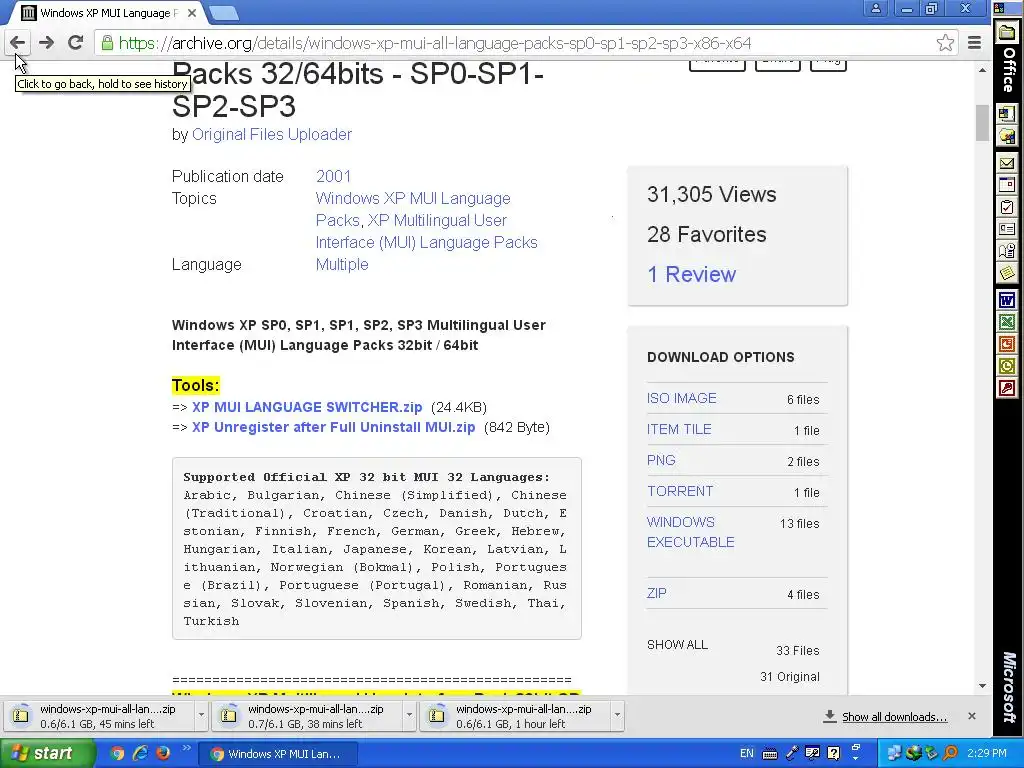Click Windows XP MUI Language Packs topic link
The height and width of the screenshot is (768, 1024).
(x=413, y=209)
